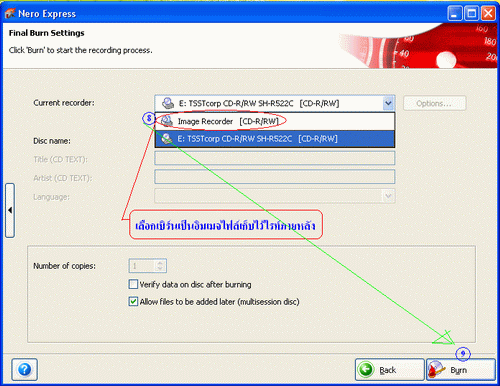Maximize the Nero Express window
Viewport: 500px width, 386px height.
pyautogui.click(x=472, y=14)
